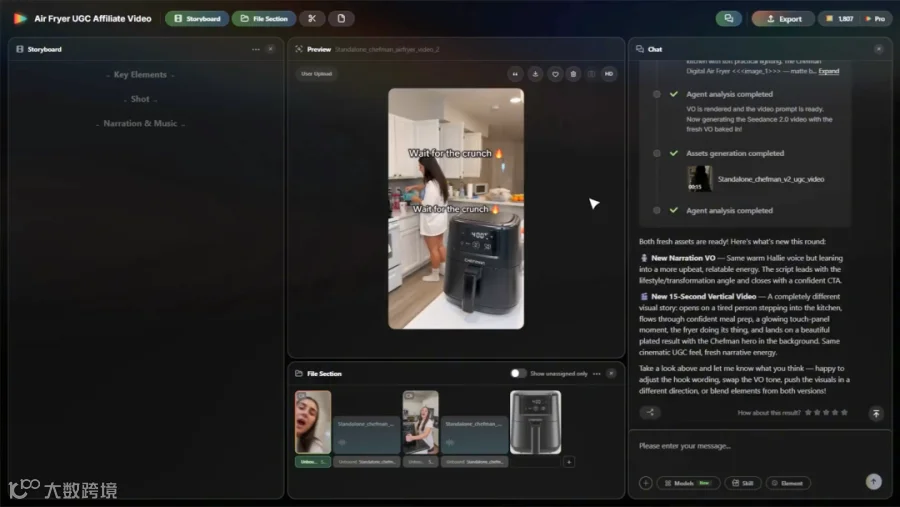Click Standalone_chefman_v2_ugc_video file name
Screen dimensions: 900x507
(770, 179)
